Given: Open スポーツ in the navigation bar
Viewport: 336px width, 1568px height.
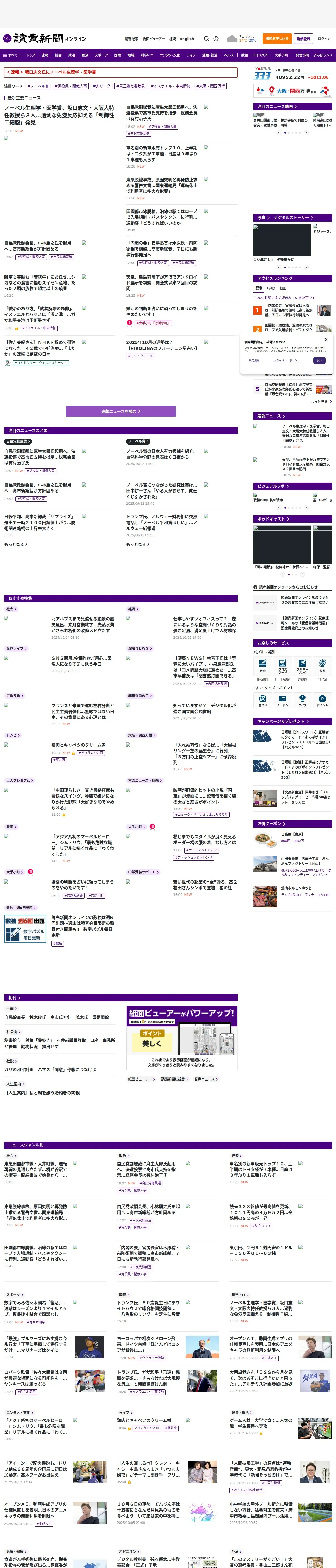Looking at the screenshot, I should click(101, 55).
